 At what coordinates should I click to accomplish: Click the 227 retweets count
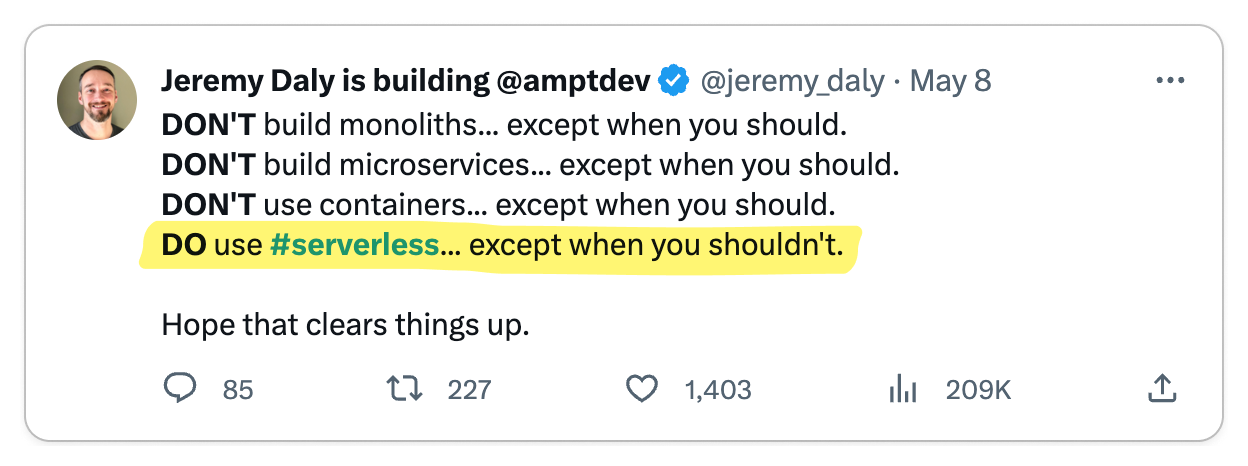click(x=469, y=390)
